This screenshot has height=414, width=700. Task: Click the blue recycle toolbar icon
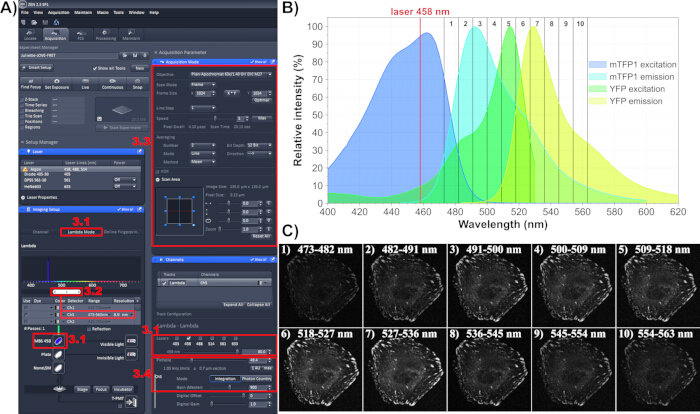pos(56,22)
